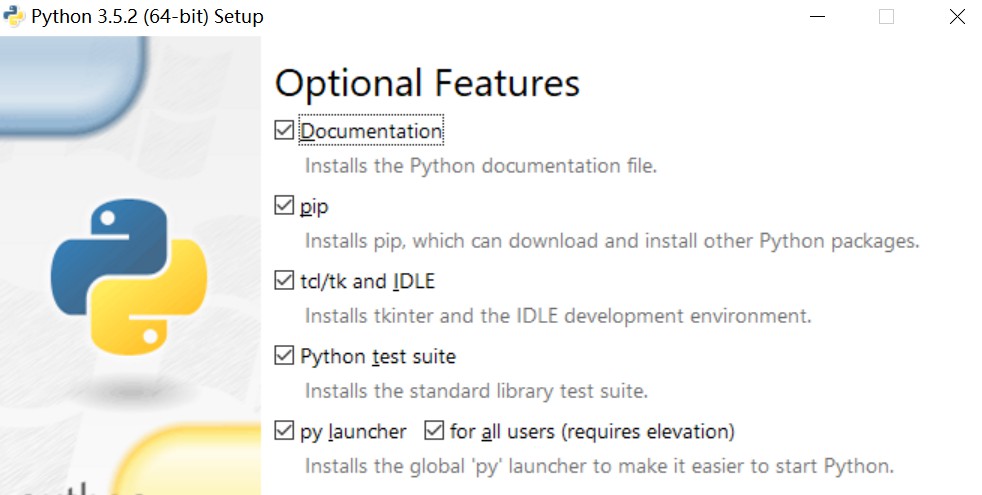Screen dimensions: 982x495
Task: Click the Optional Features heading
Action: point(427,83)
